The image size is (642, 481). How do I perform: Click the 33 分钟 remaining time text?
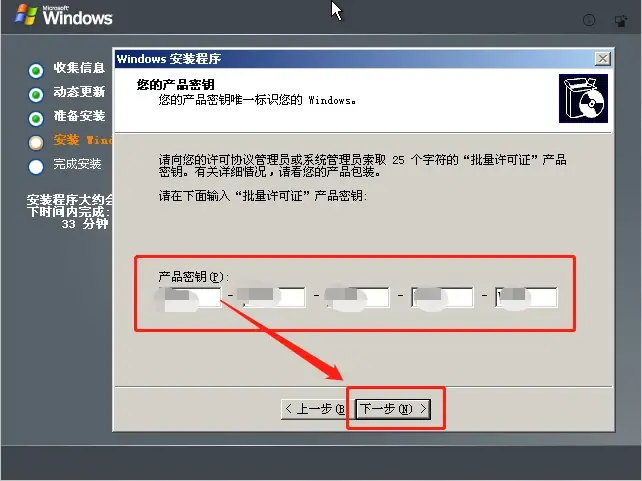click(x=85, y=224)
